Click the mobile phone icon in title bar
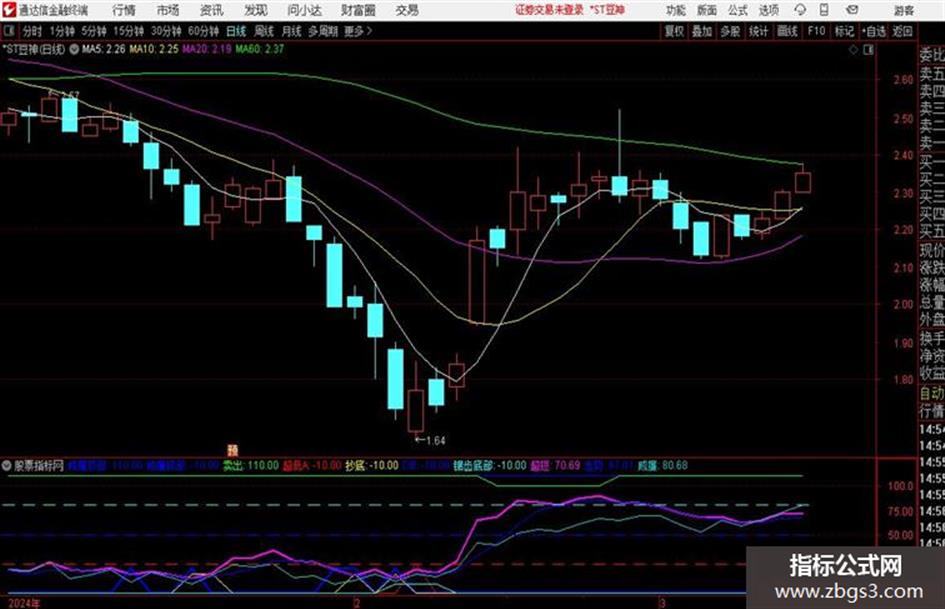The width and height of the screenshot is (945, 609). pos(824,10)
